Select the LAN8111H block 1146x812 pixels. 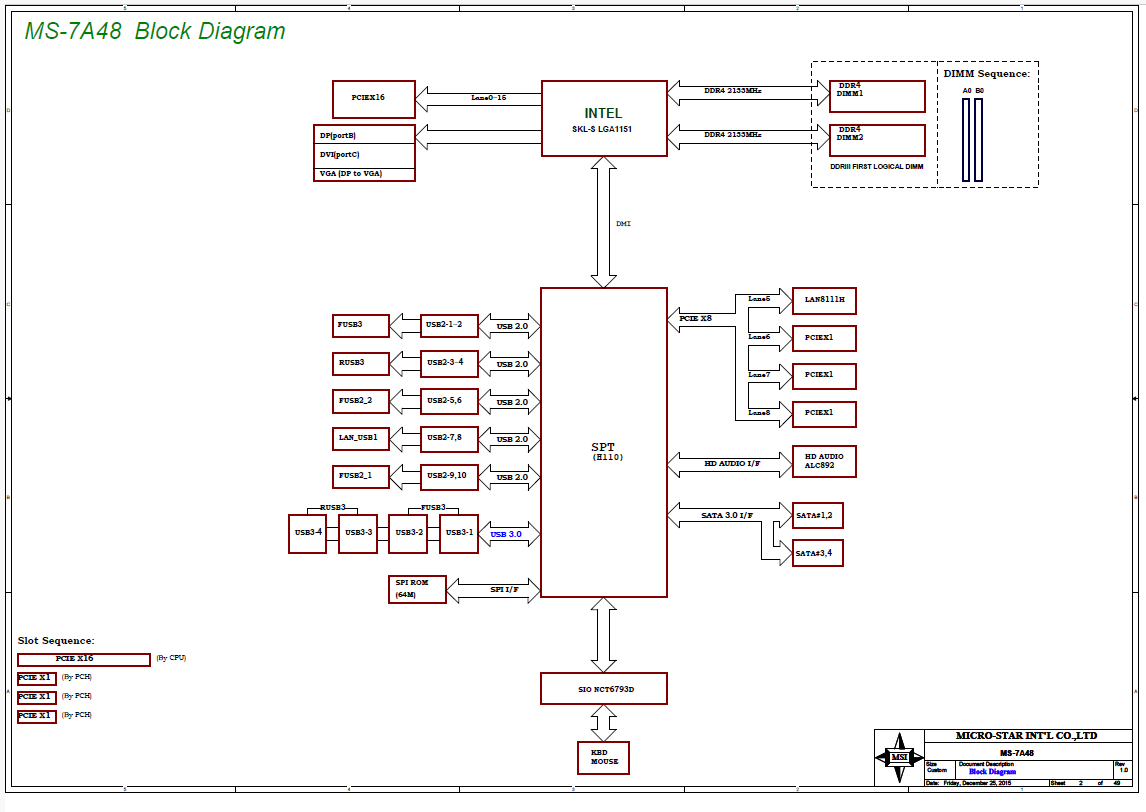pos(824,300)
